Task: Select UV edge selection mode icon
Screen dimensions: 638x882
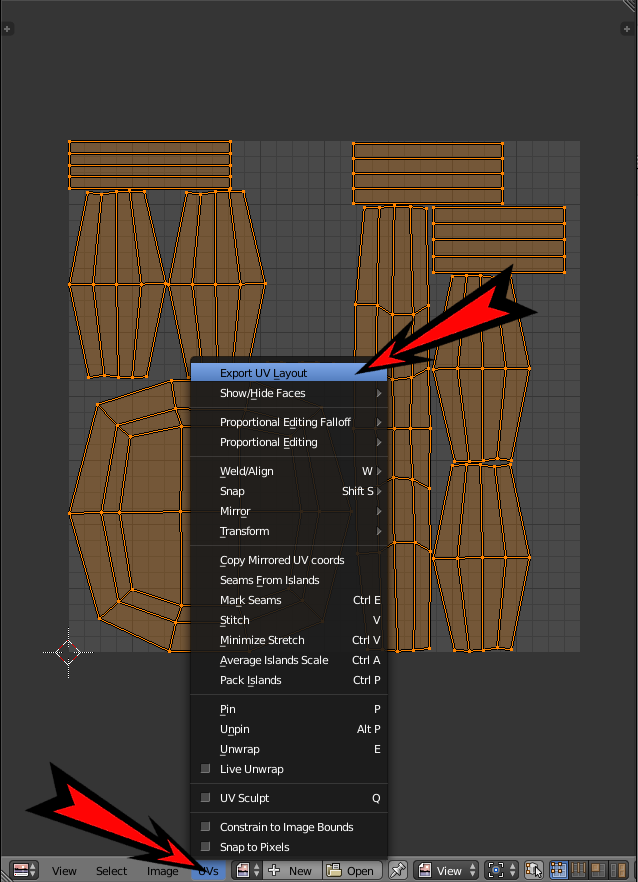Action: click(x=578, y=870)
